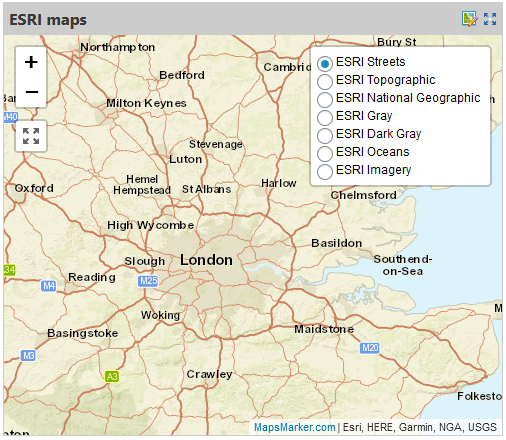Image resolution: width=506 pixels, height=440 pixels.
Task: Select the ESRI Streets radio button
Action: pyautogui.click(x=325, y=63)
